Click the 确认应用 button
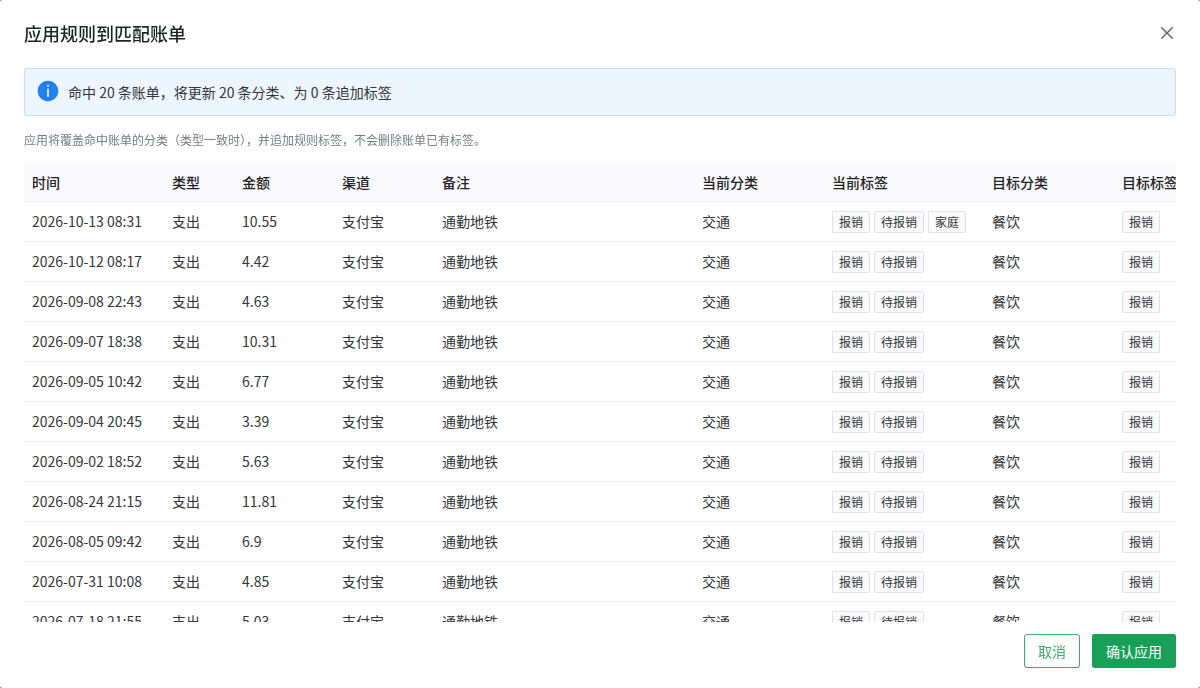This screenshot has width=1200, height=688. point(1133,651)
